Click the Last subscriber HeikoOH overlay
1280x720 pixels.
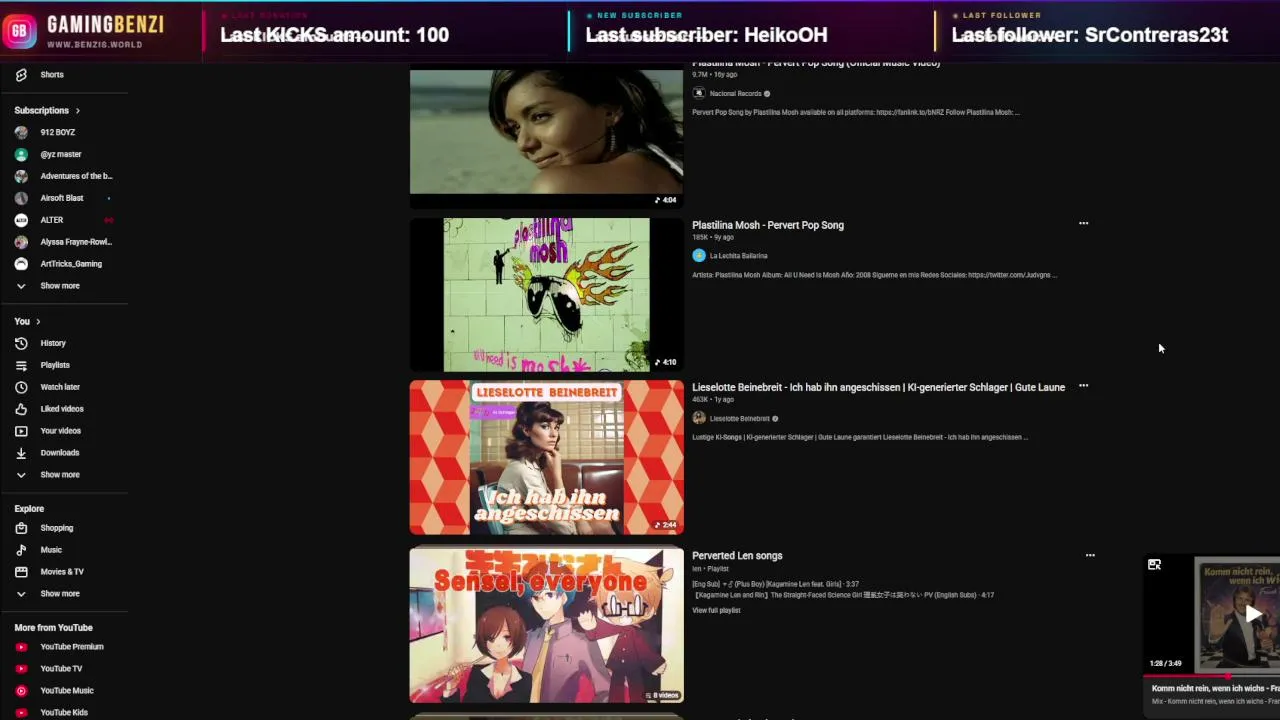point(706,35)
